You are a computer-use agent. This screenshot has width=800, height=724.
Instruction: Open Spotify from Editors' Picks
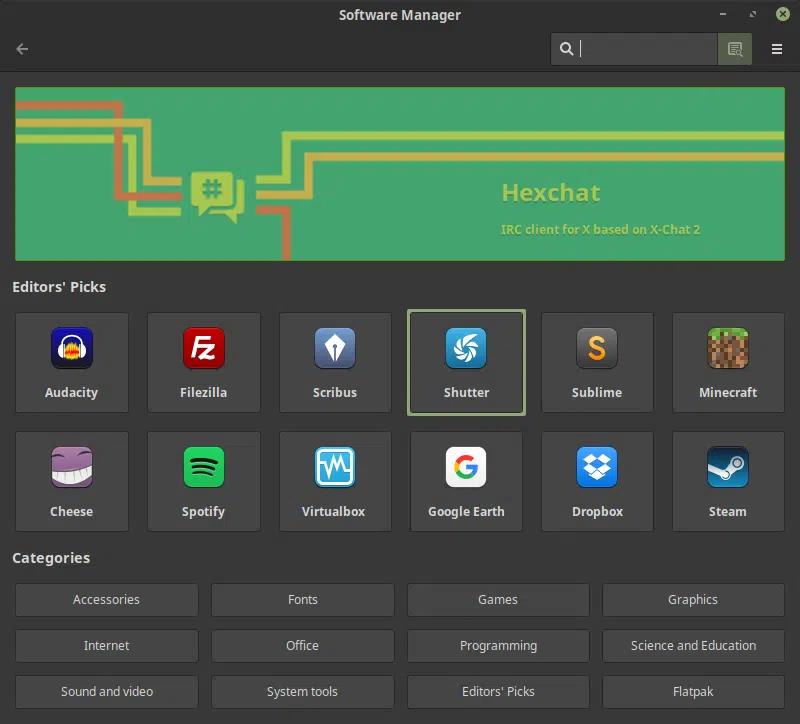tap(203, 481)
